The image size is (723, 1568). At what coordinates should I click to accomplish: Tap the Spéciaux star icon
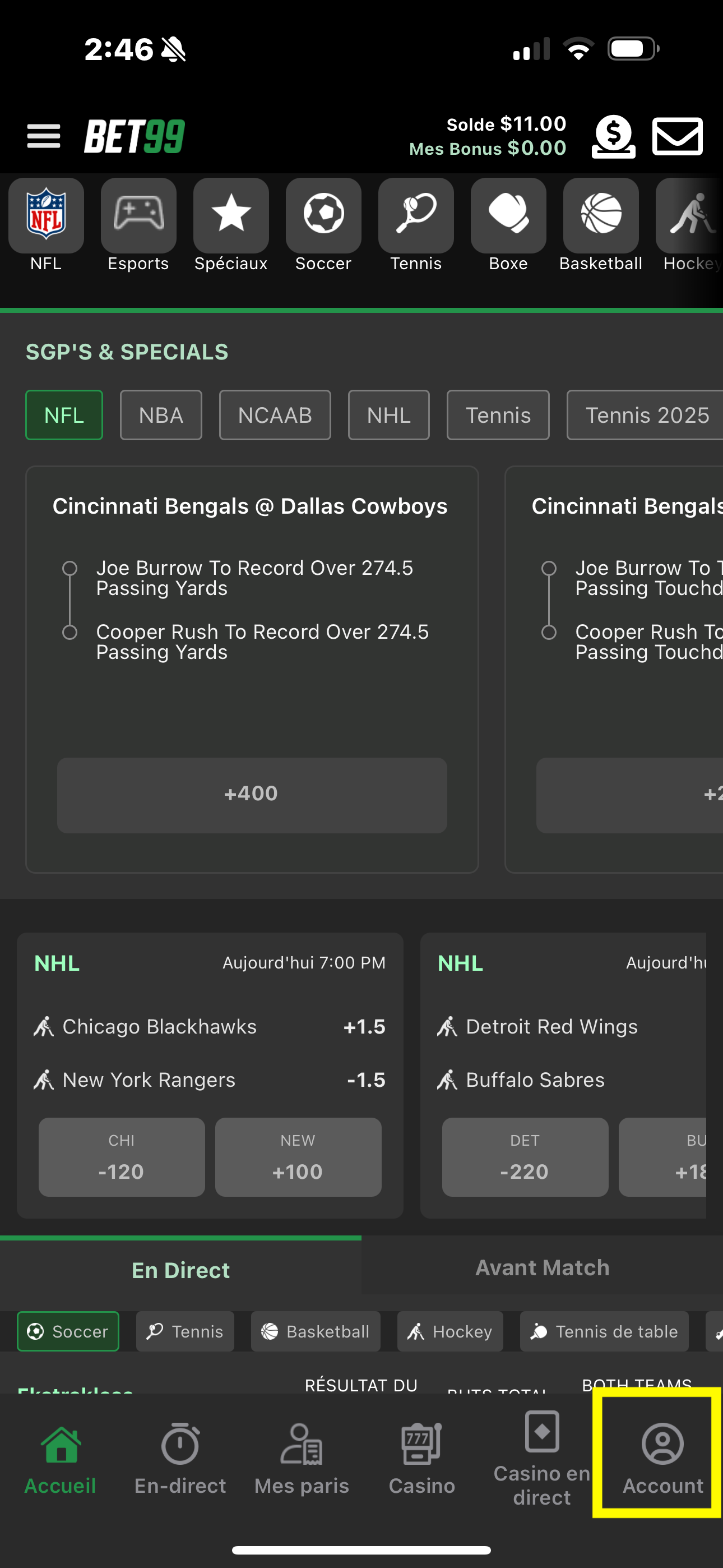pyautogui.click(x=231, y=216)
